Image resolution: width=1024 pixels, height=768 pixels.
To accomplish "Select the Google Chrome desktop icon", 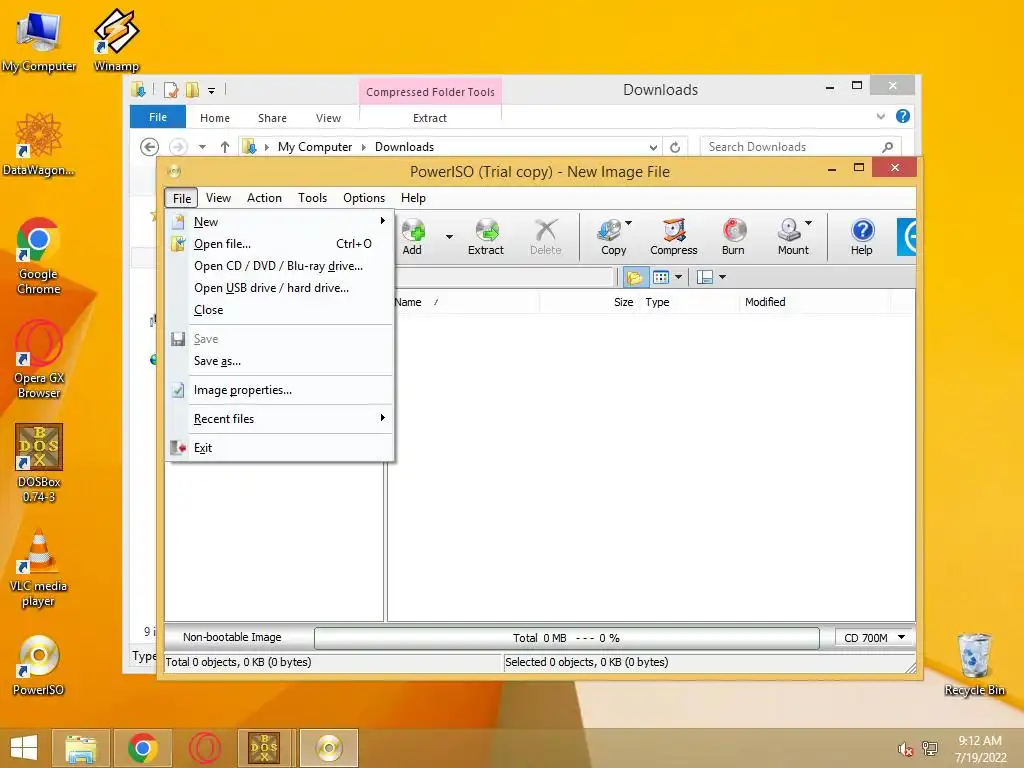I will click(39, 256).
